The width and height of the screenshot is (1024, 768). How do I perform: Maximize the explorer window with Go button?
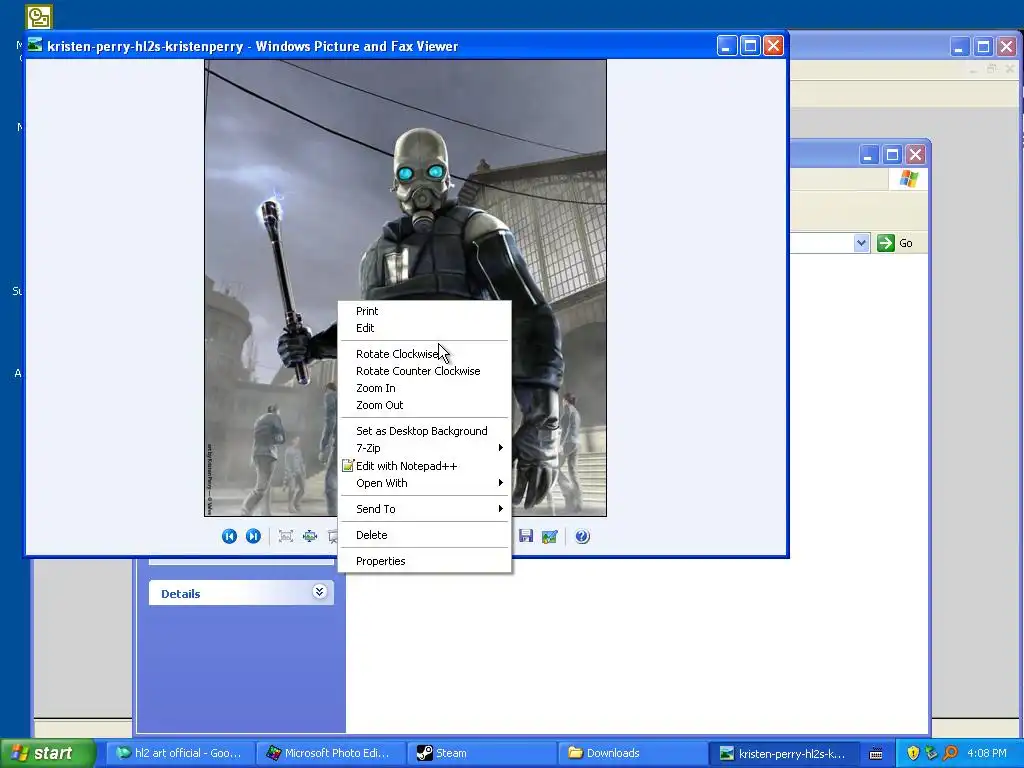tap(892, 155)
